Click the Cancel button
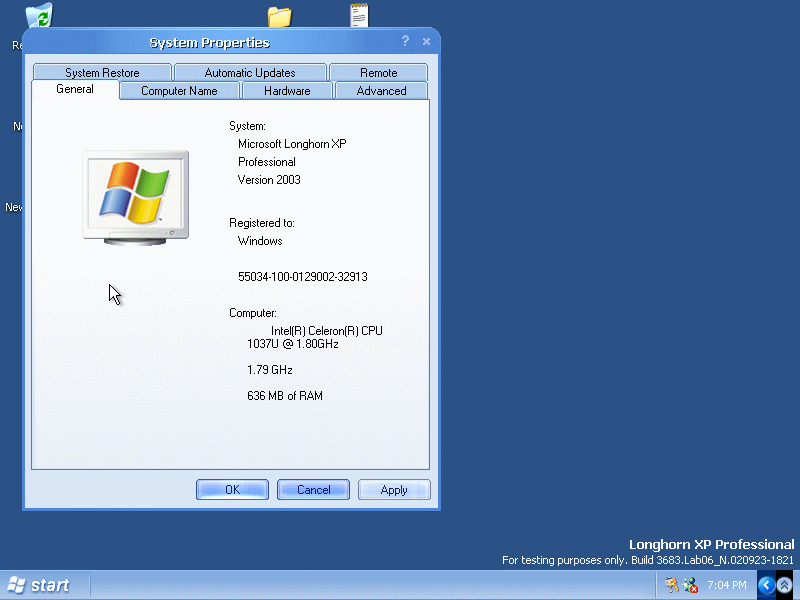Image resolution: width=800 pixels, height=600 pixels. point(313,490)
